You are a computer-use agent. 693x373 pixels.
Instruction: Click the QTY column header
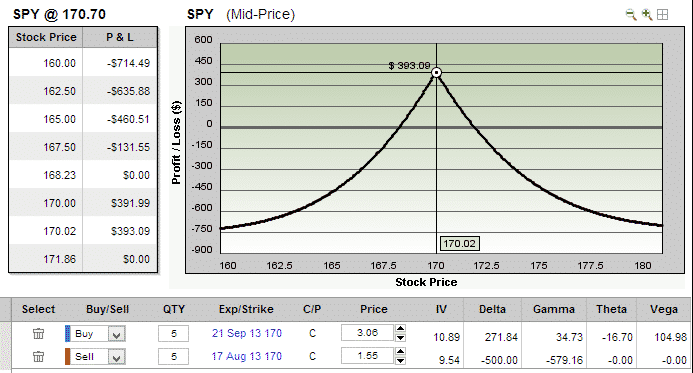point(174,309)
